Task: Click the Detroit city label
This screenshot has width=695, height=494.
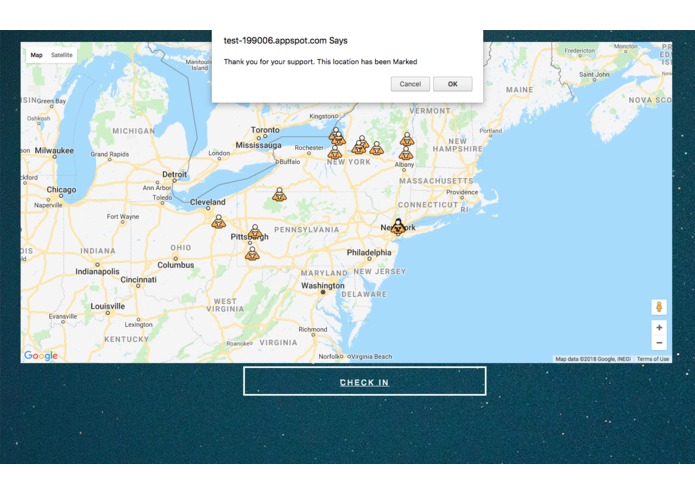Action: (x=174, y=174)
